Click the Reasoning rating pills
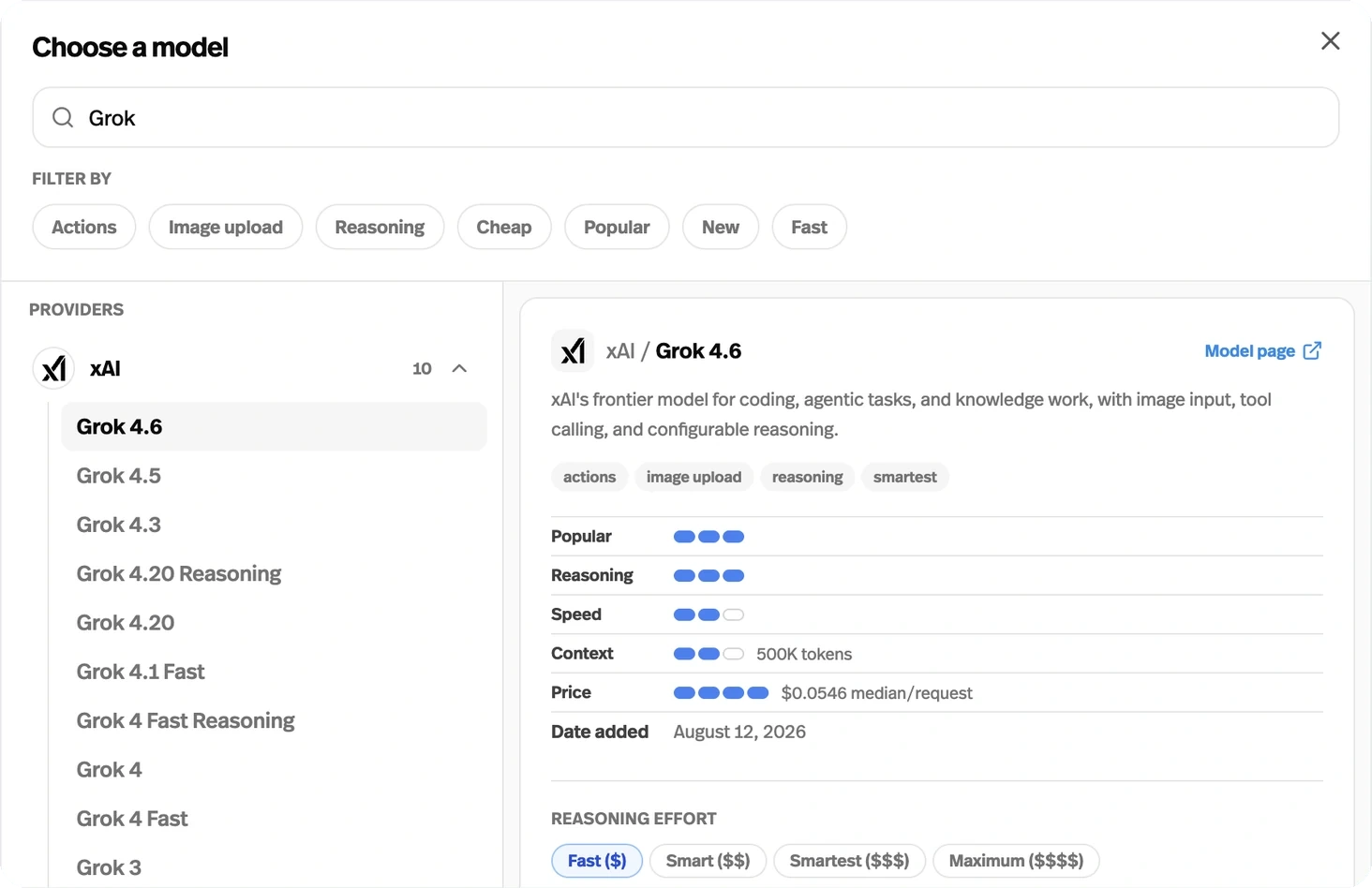The height and width of the screenshot is (888, 1372). (x=708, y=575)
